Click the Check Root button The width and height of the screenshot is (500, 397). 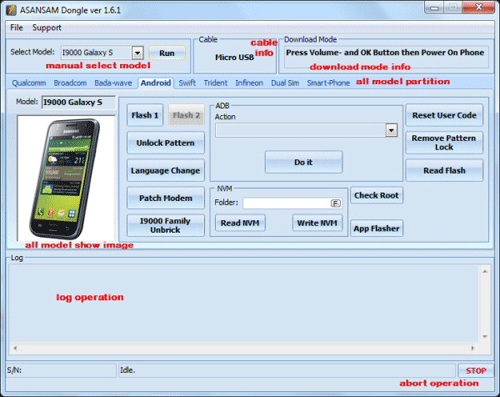coord(376,195)
